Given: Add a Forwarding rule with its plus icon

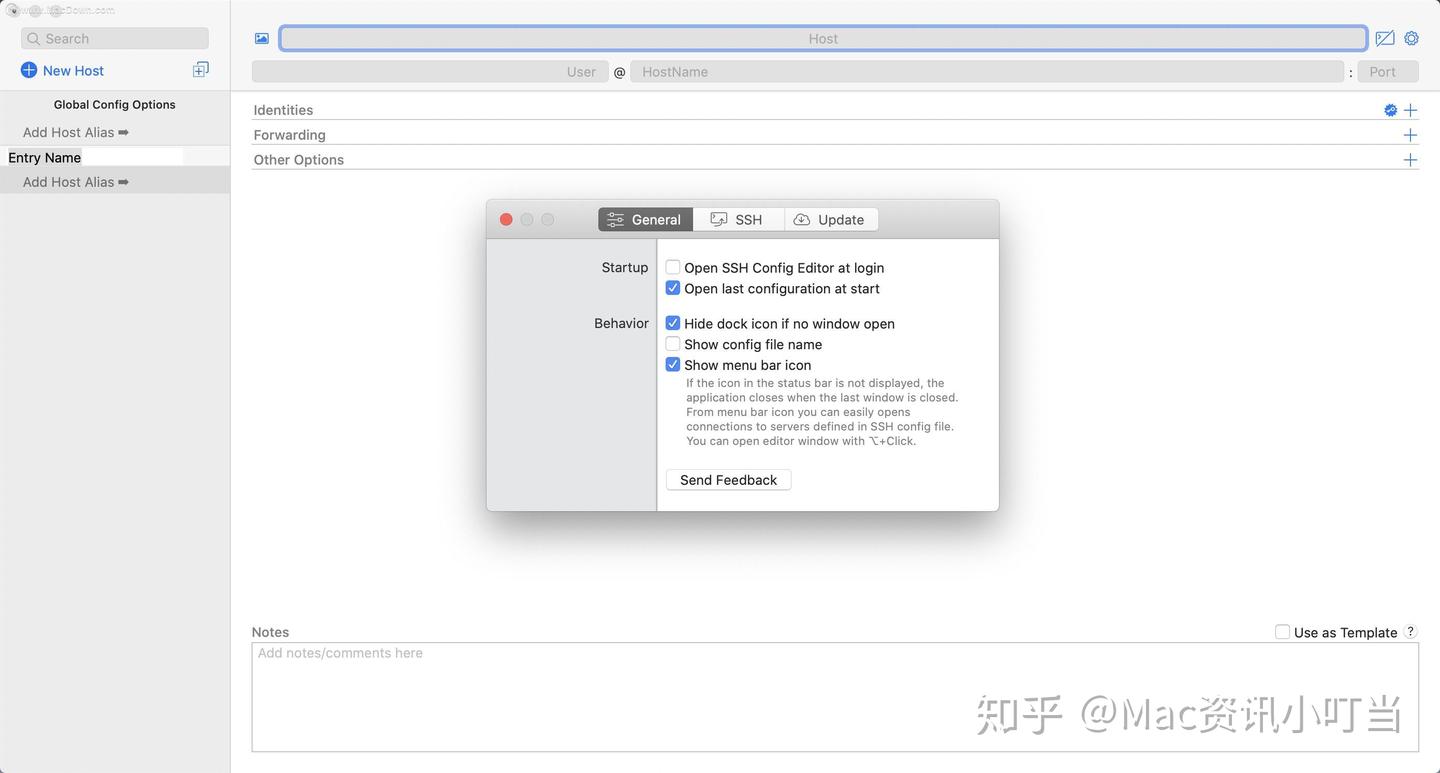Looking at the screenshot, I should tap(1410, 135).
